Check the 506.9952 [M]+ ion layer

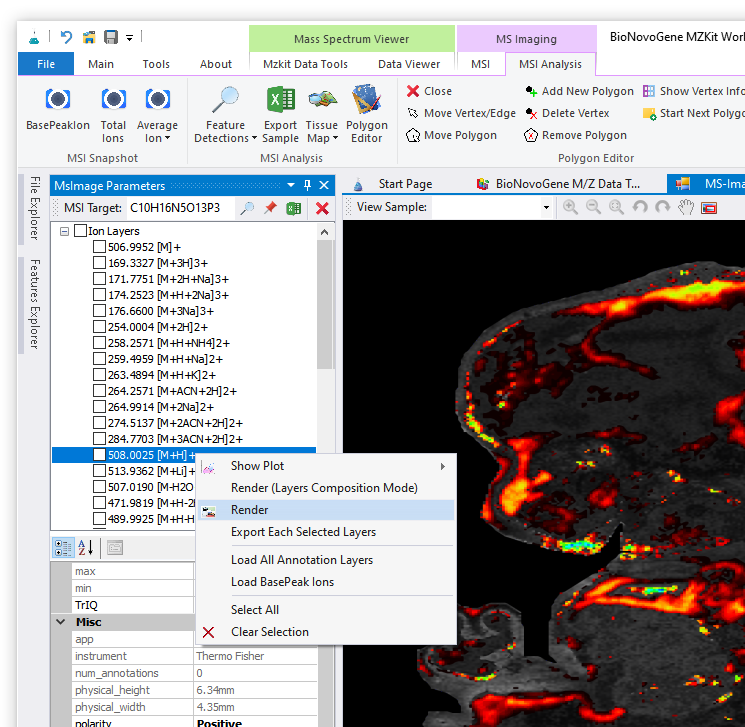[99, 247]
